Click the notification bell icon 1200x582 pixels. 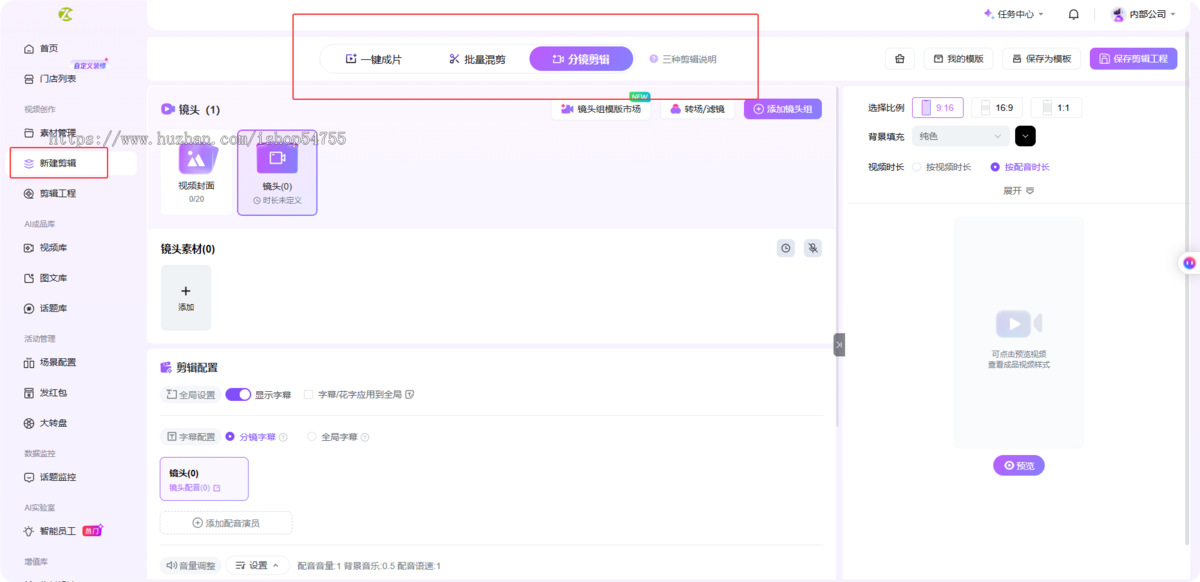(1074, 14)
